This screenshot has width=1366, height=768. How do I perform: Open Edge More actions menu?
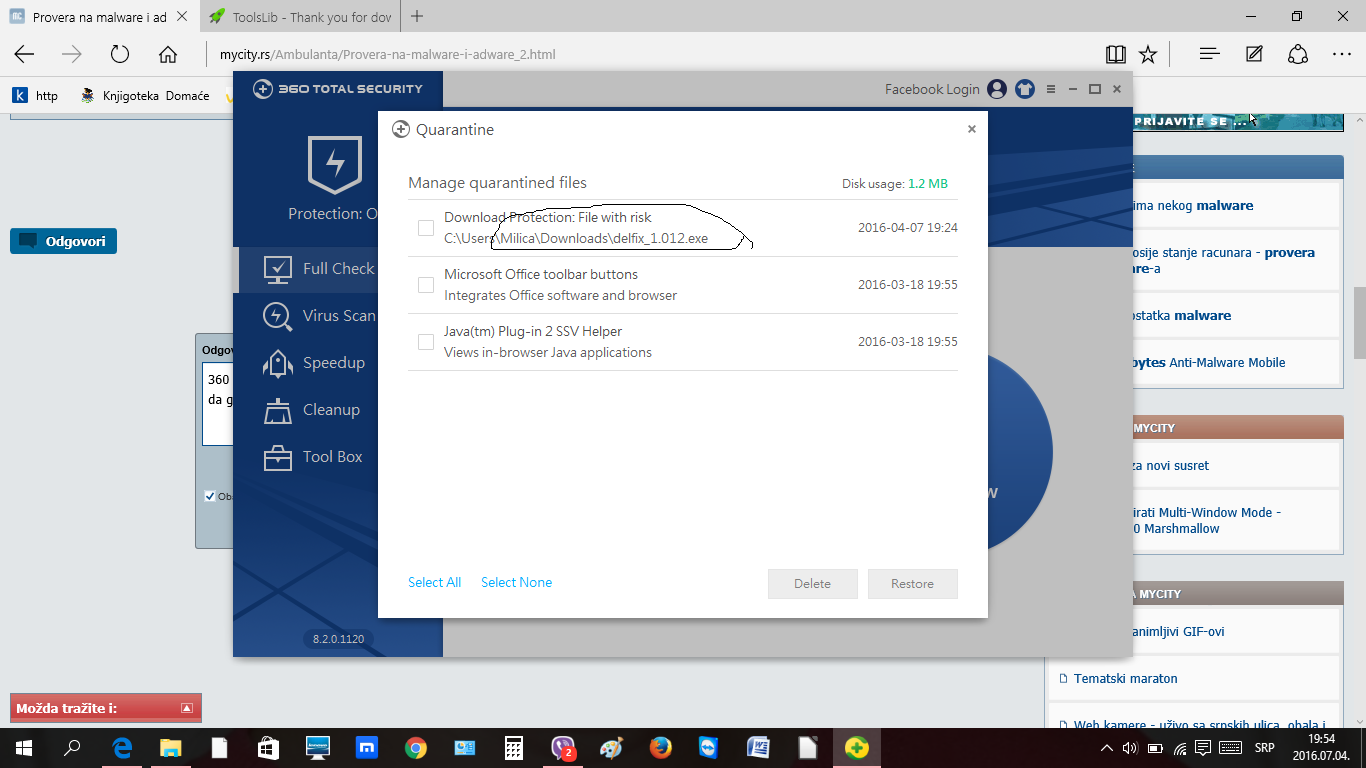click(1342, 54)
